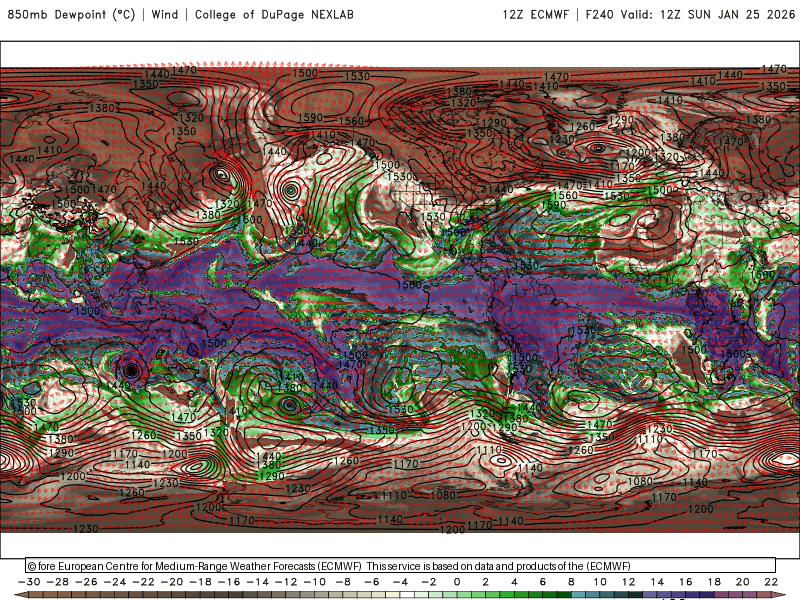Image resolution: width=800 pixels, height=600 pixels.
Task: Click the -22 legend value
Action: (x=143, y=582)
